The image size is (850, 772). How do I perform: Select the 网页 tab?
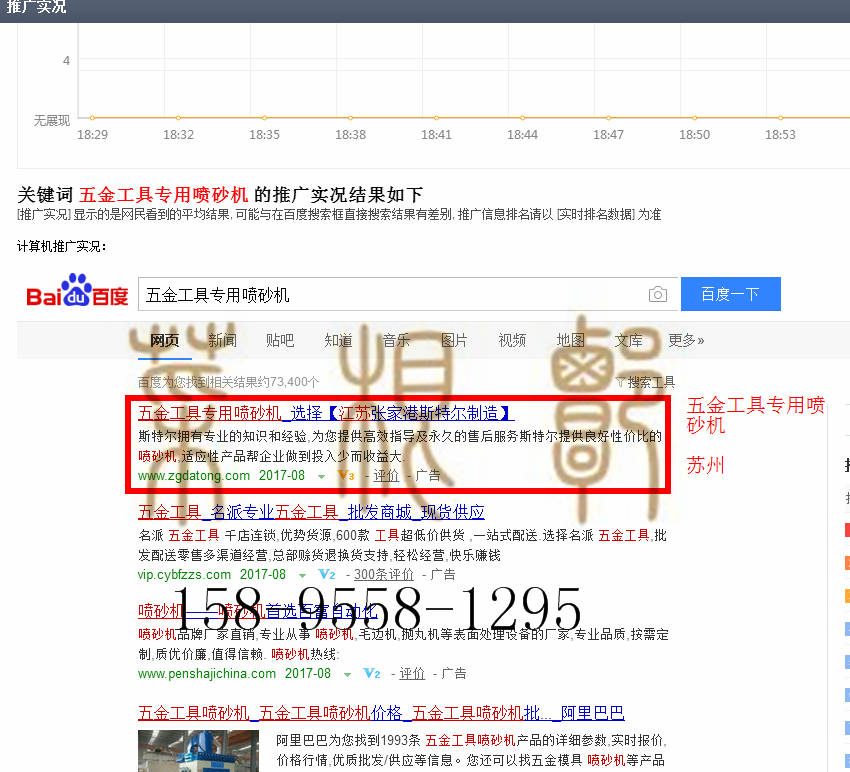(x=164, y=340)
